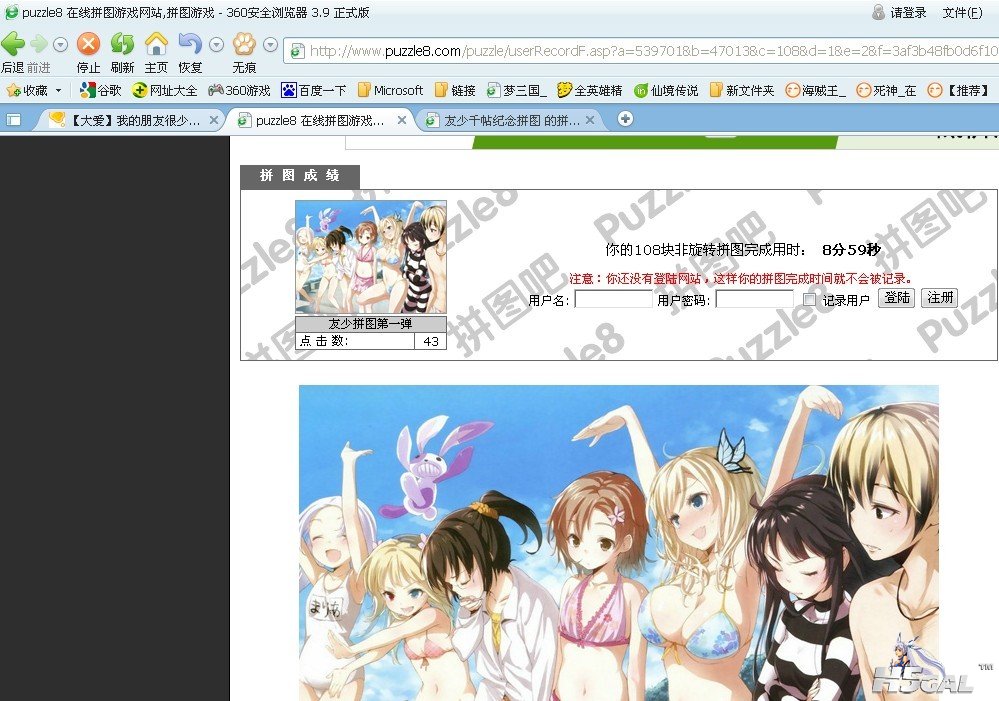Go to homepage via house icon
Screen dimensions: 999x701
(x=156, y=45)
